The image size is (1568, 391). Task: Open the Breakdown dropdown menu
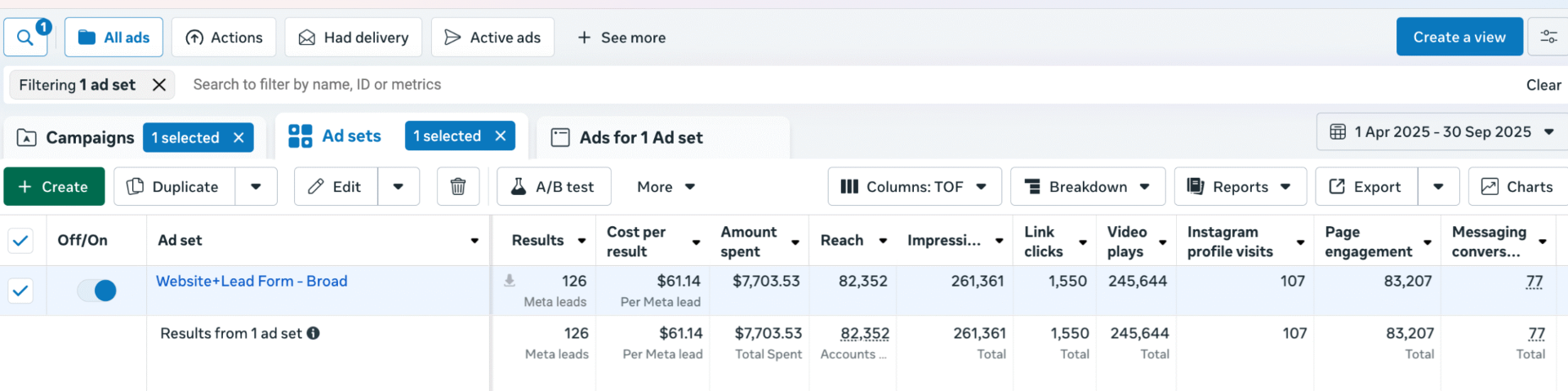1088,187
